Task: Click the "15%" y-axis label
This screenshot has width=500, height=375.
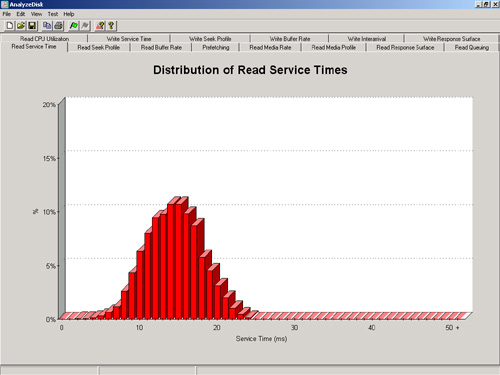Action: (49, 159)
